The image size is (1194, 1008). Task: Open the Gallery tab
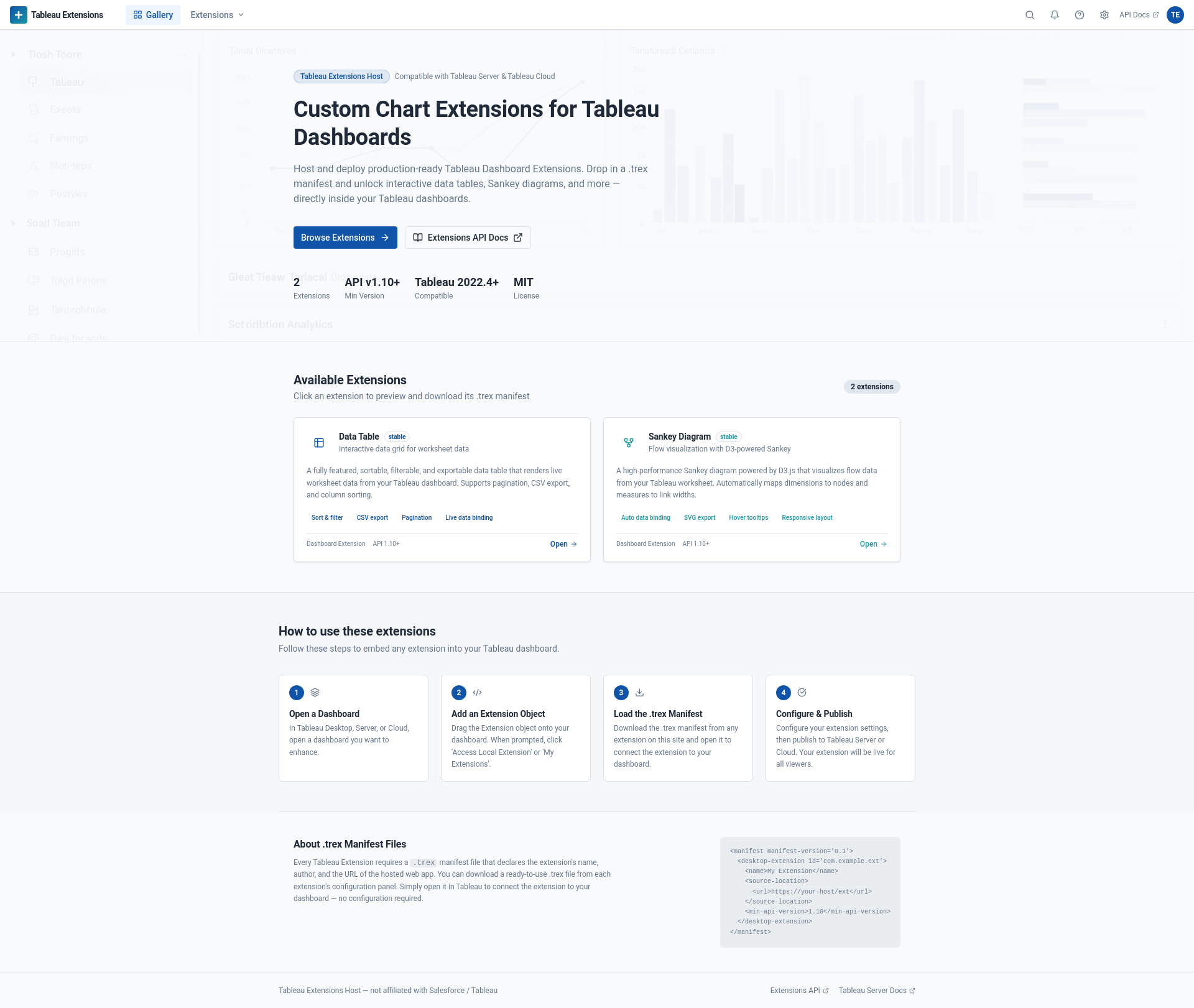click(x=153, y=15)
